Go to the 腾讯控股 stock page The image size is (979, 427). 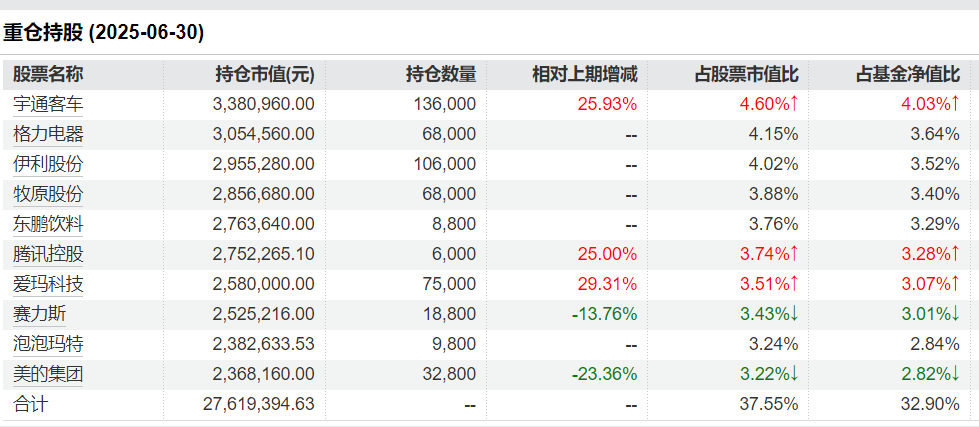(x=48, y=253)
